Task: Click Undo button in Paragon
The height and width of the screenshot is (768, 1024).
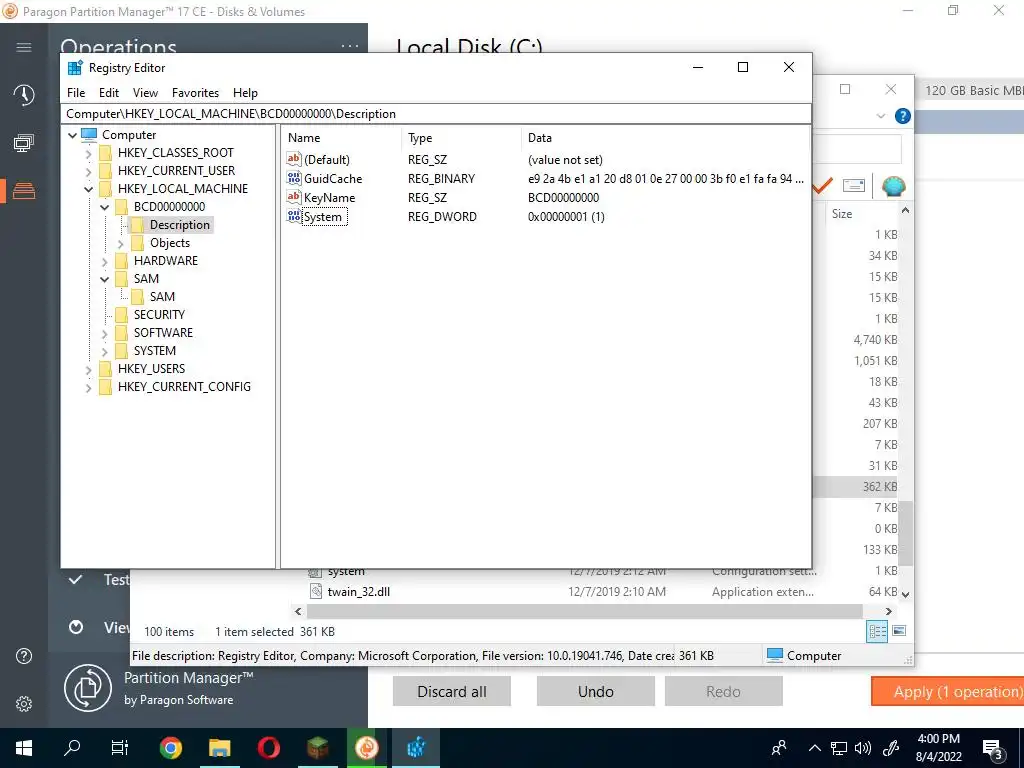Action: (x=596, y=692)
